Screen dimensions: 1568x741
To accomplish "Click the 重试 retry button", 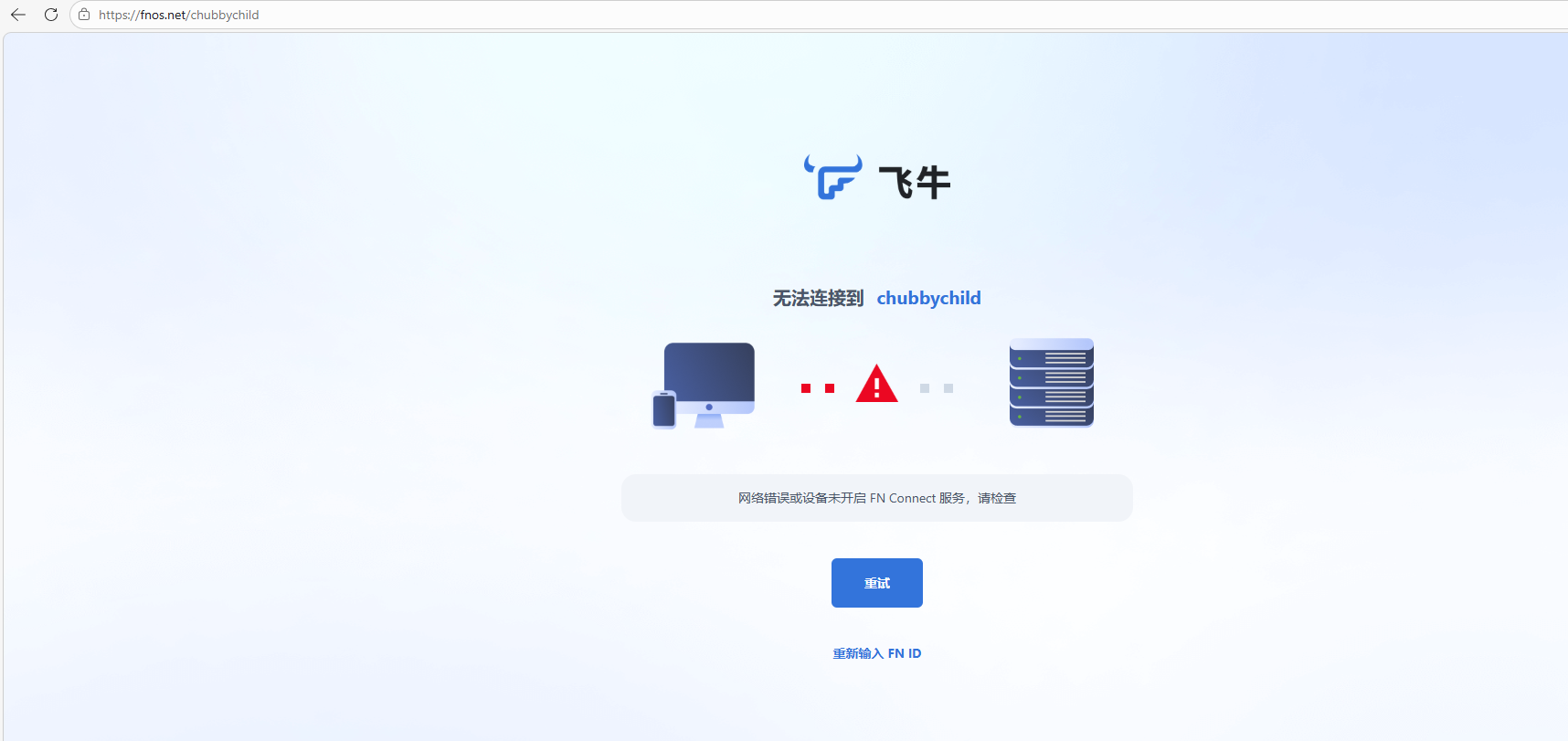I will pos(877,583).
